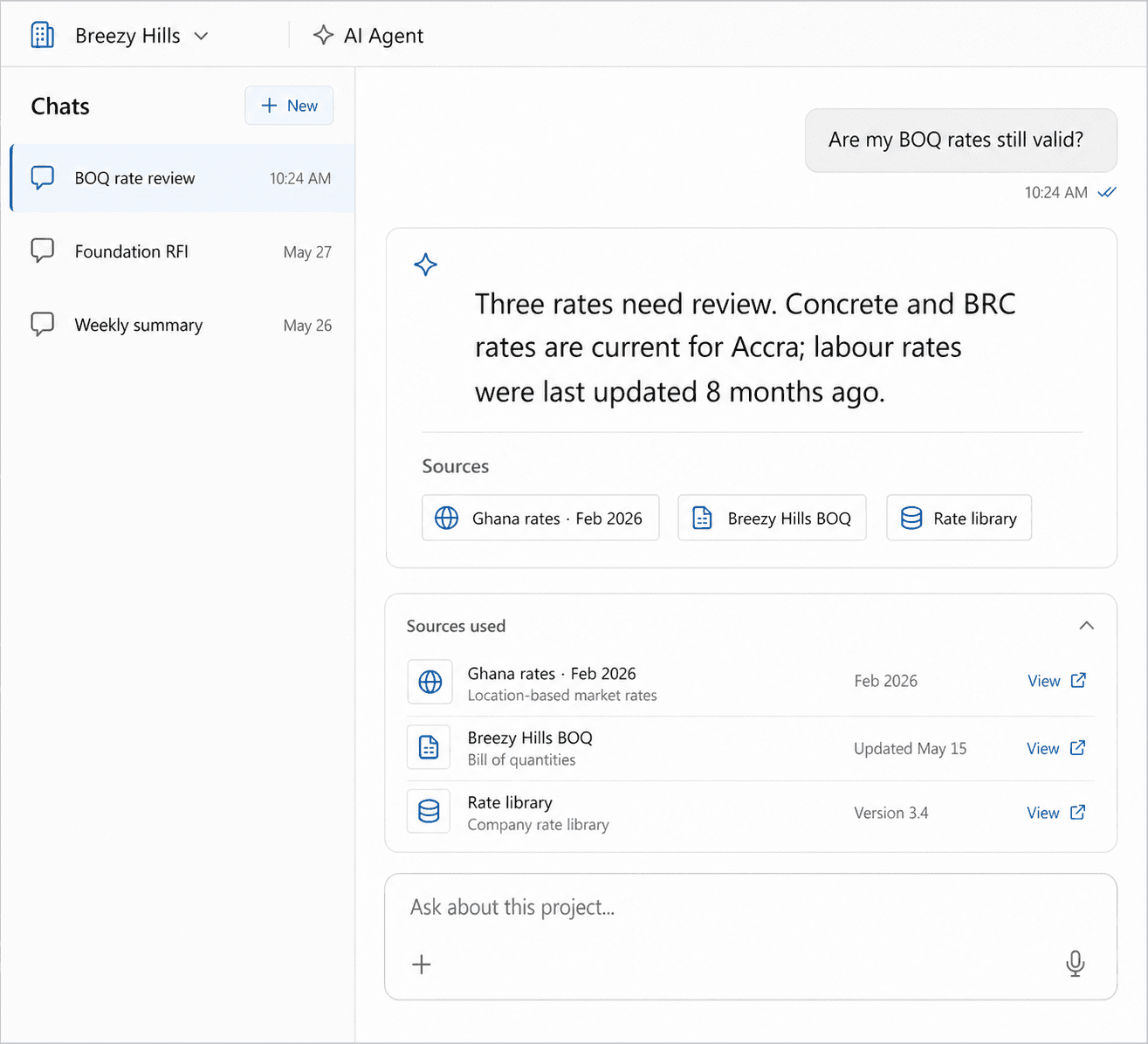Click external-link icon in Breezy Hills BOQ row
Viewport: 1148px width, 1044px height.
1077,747
